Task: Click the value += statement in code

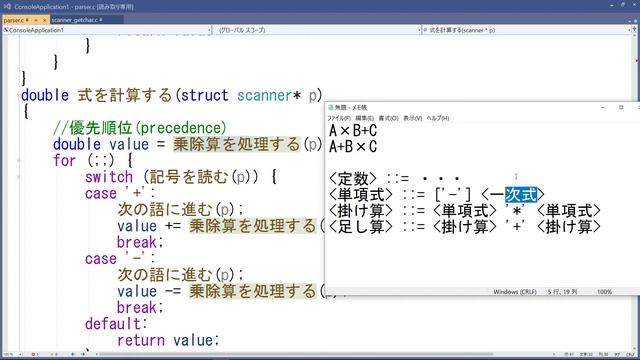Action: coord(220,226)
